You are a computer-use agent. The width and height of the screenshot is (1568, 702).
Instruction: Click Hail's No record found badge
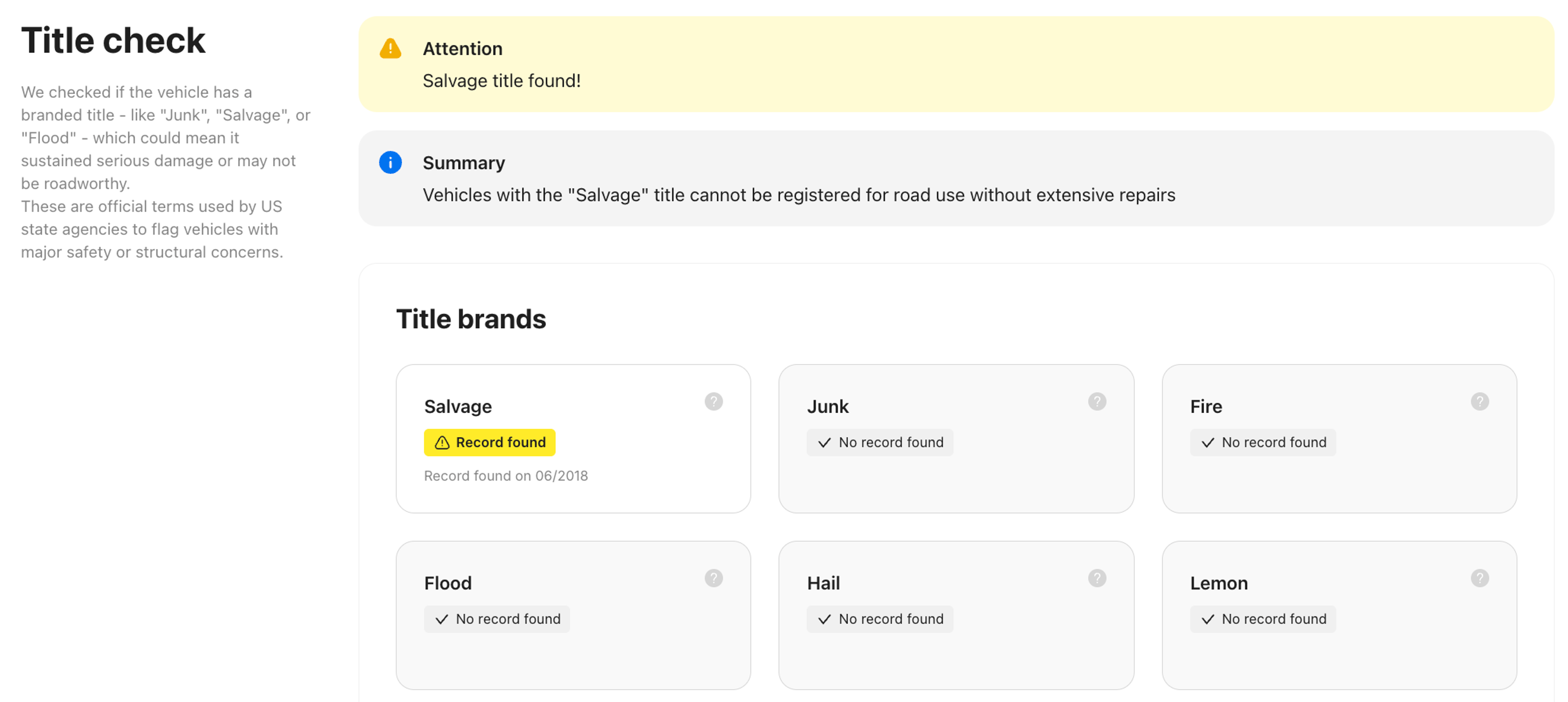pos(880,619)
